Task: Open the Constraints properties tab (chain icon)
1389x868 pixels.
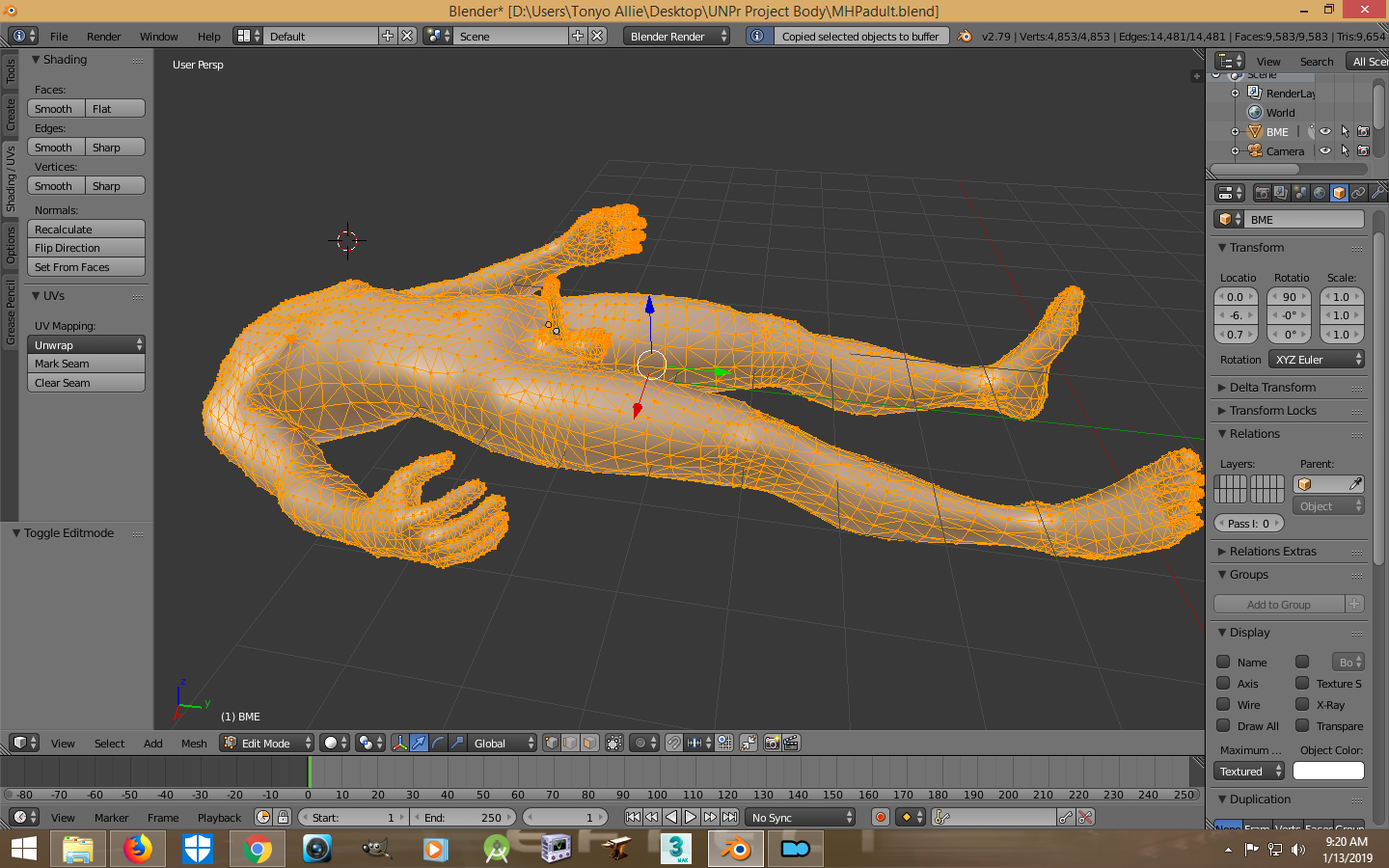Action: click(x=1358, y=193)
